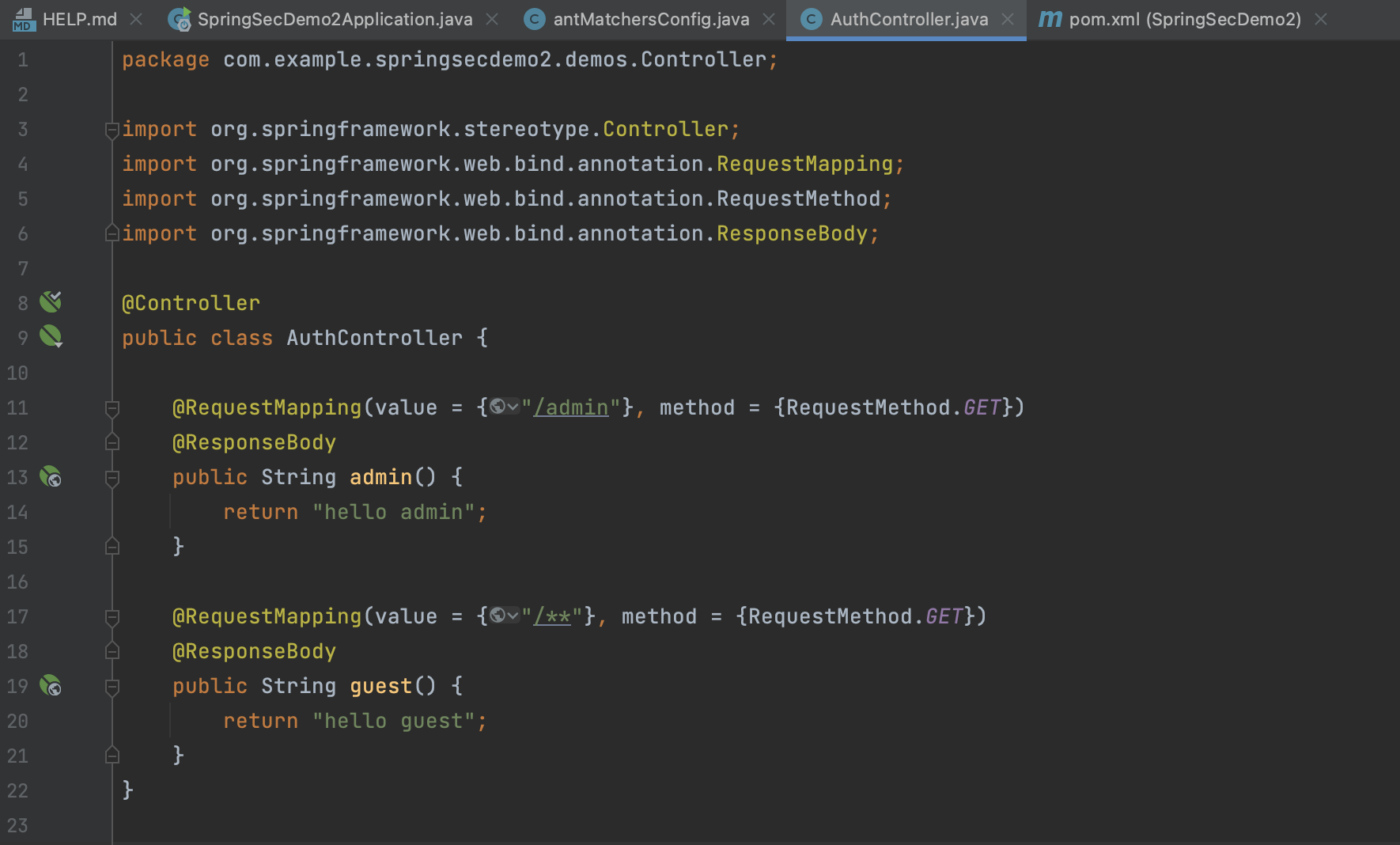Fold the admin() method at line 13

pos(112,478)
